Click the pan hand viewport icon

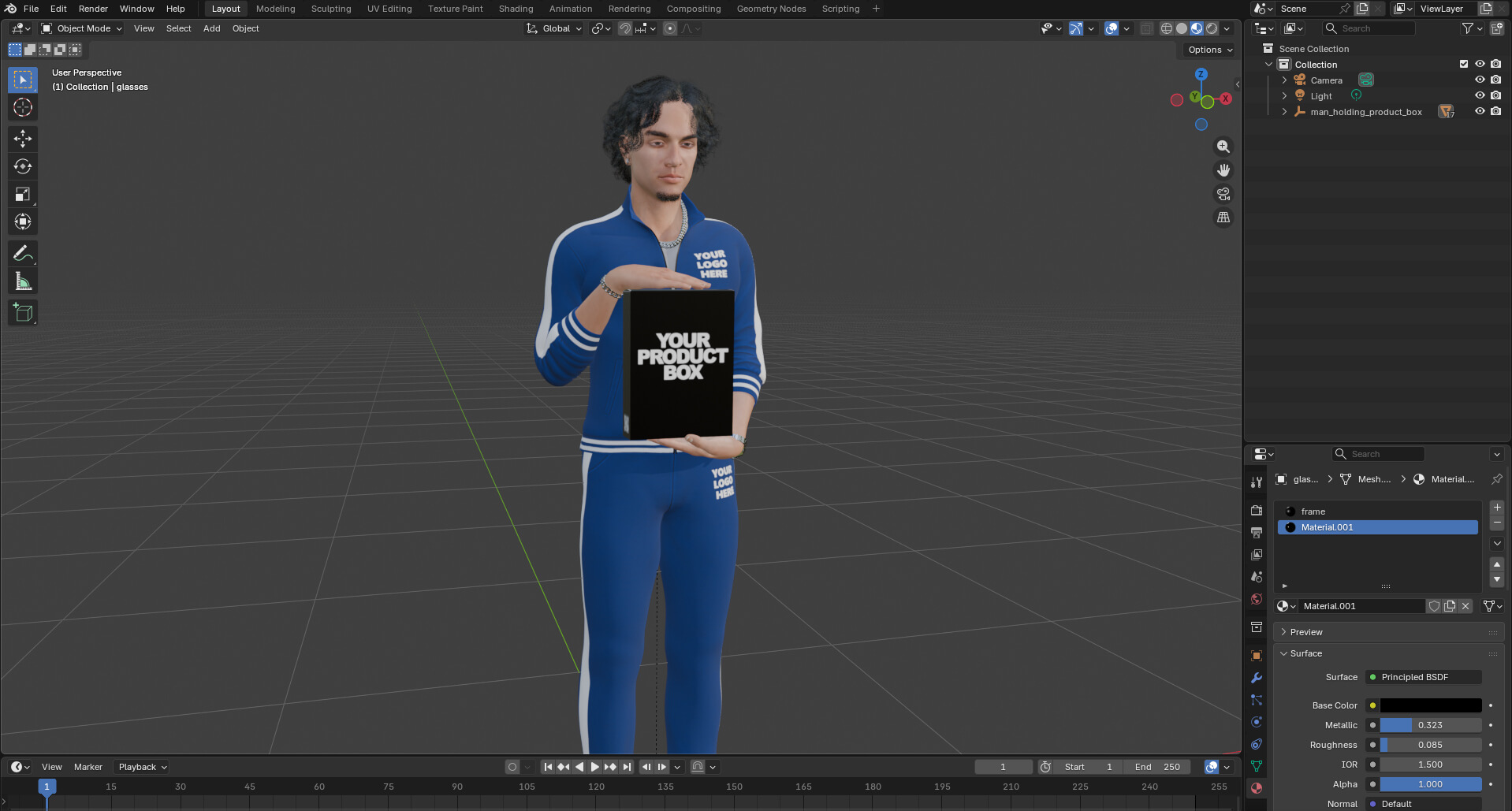click(1223, 170)
